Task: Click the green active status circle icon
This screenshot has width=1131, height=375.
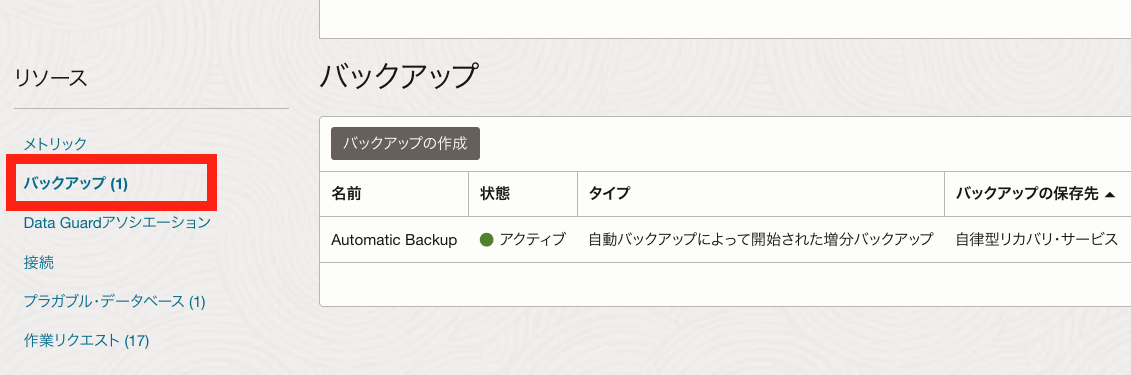Action: coord(486,239)
